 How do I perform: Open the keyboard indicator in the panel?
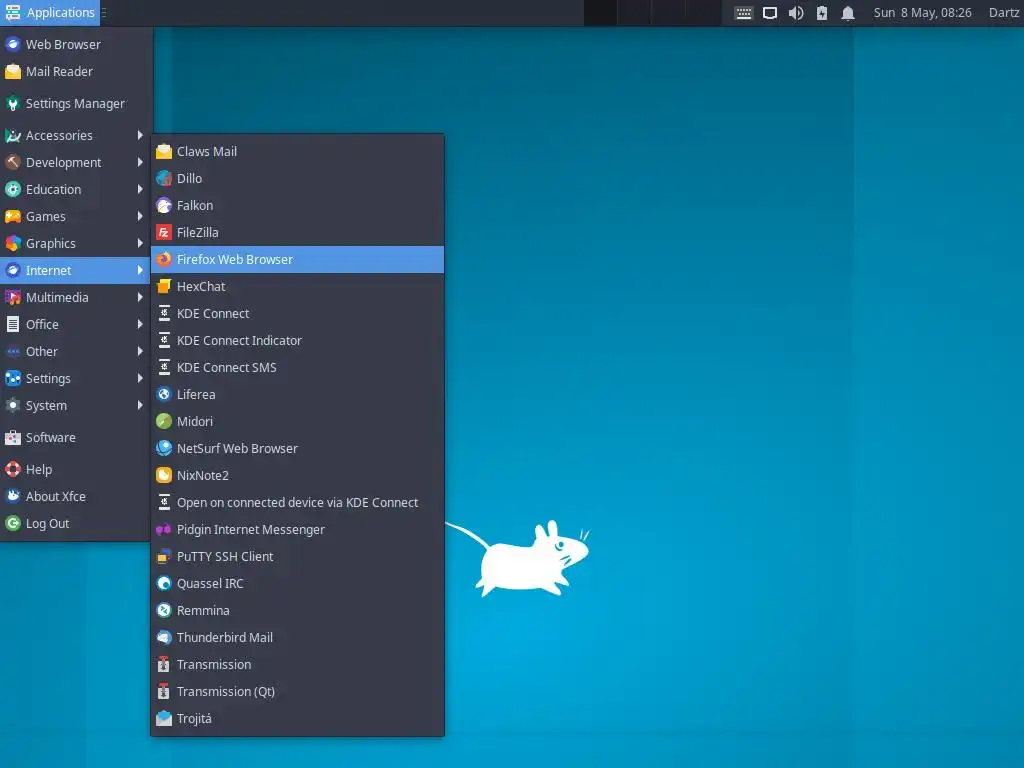(x=743, y=13)
